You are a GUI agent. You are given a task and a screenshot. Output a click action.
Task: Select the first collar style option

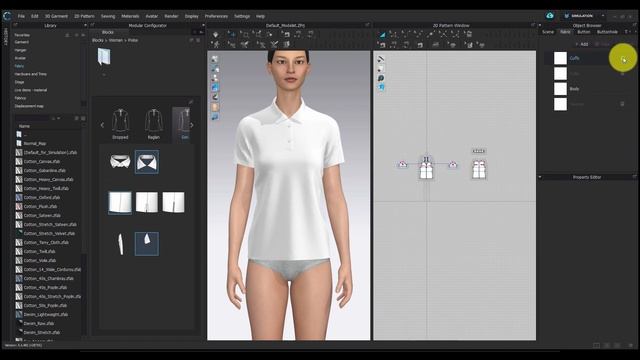pos(120,162)
